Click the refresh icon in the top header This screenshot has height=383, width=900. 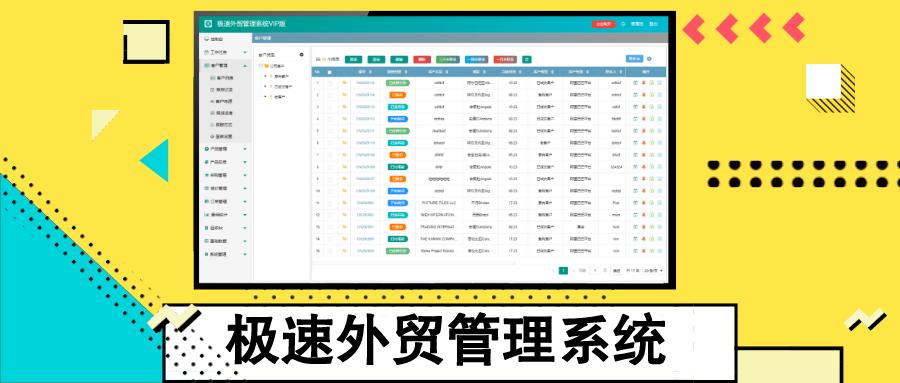point(623,24)
